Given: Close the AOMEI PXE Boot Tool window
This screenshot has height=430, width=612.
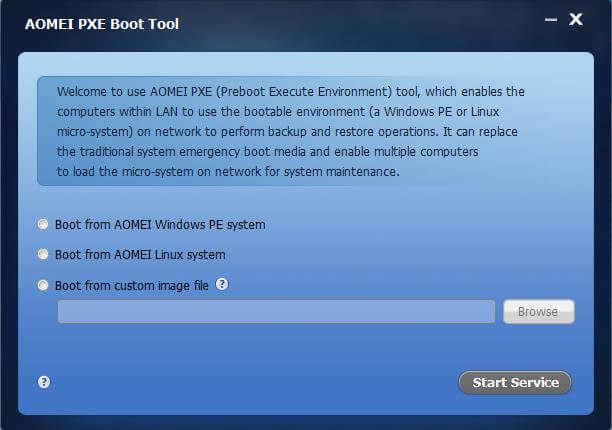Looking at the screenshot, I should click(x=576, y=19).
